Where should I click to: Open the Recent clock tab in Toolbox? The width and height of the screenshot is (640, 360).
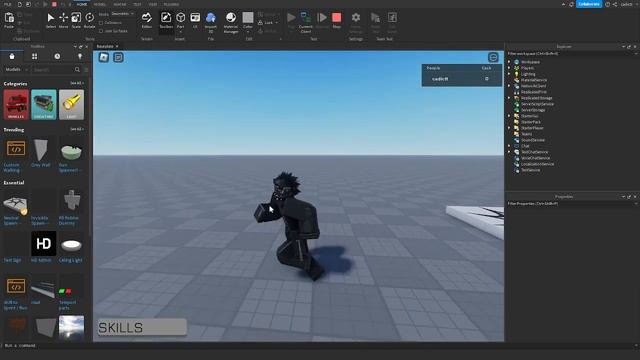pos(57,56)
